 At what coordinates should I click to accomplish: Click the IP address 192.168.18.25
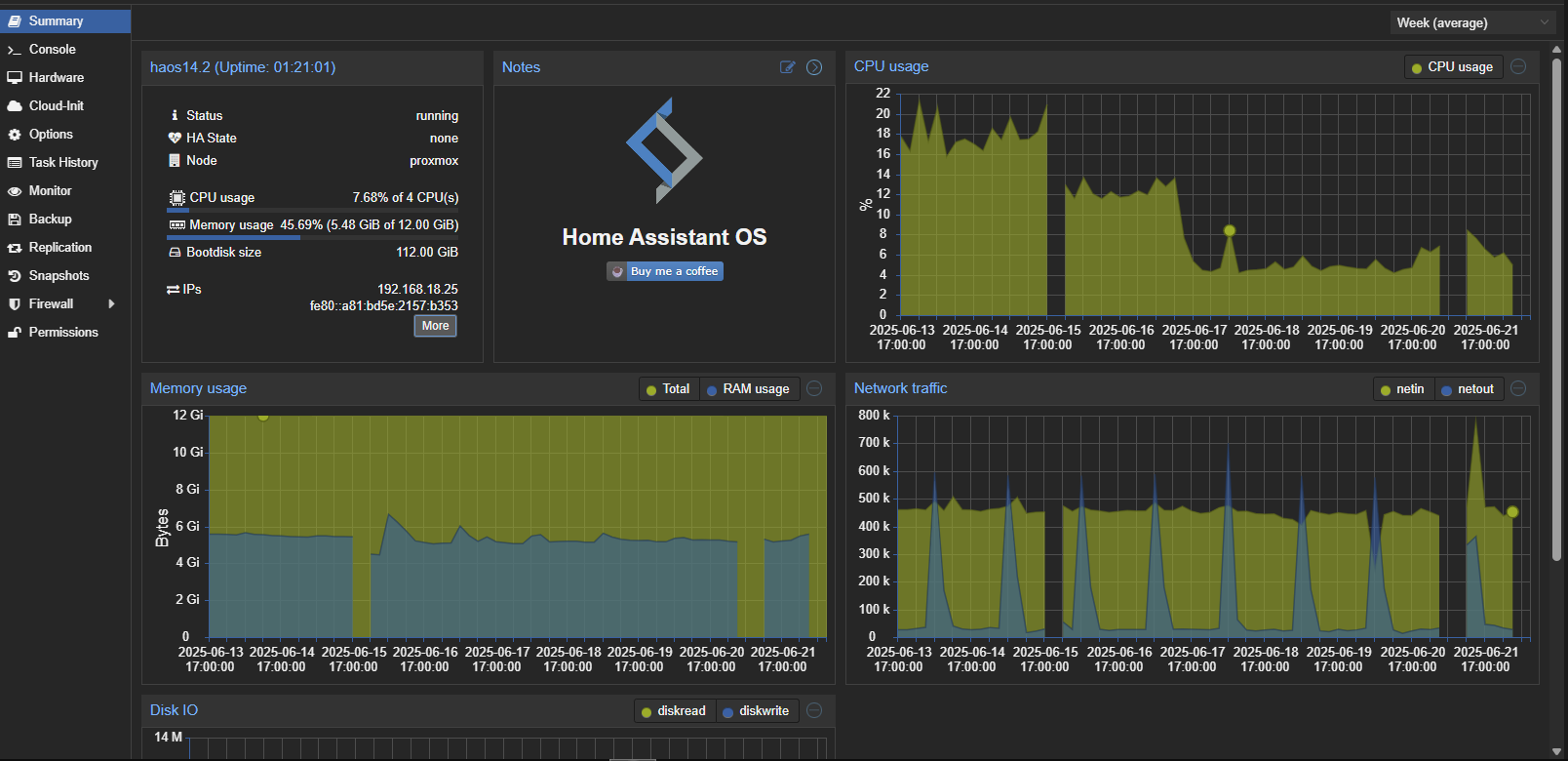pyautogui.click(x=417, y=289)
